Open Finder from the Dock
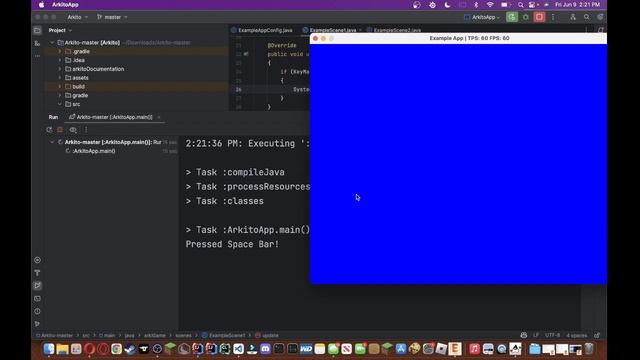The height and width of the screenshot is (360, 640). coord(49,349)
